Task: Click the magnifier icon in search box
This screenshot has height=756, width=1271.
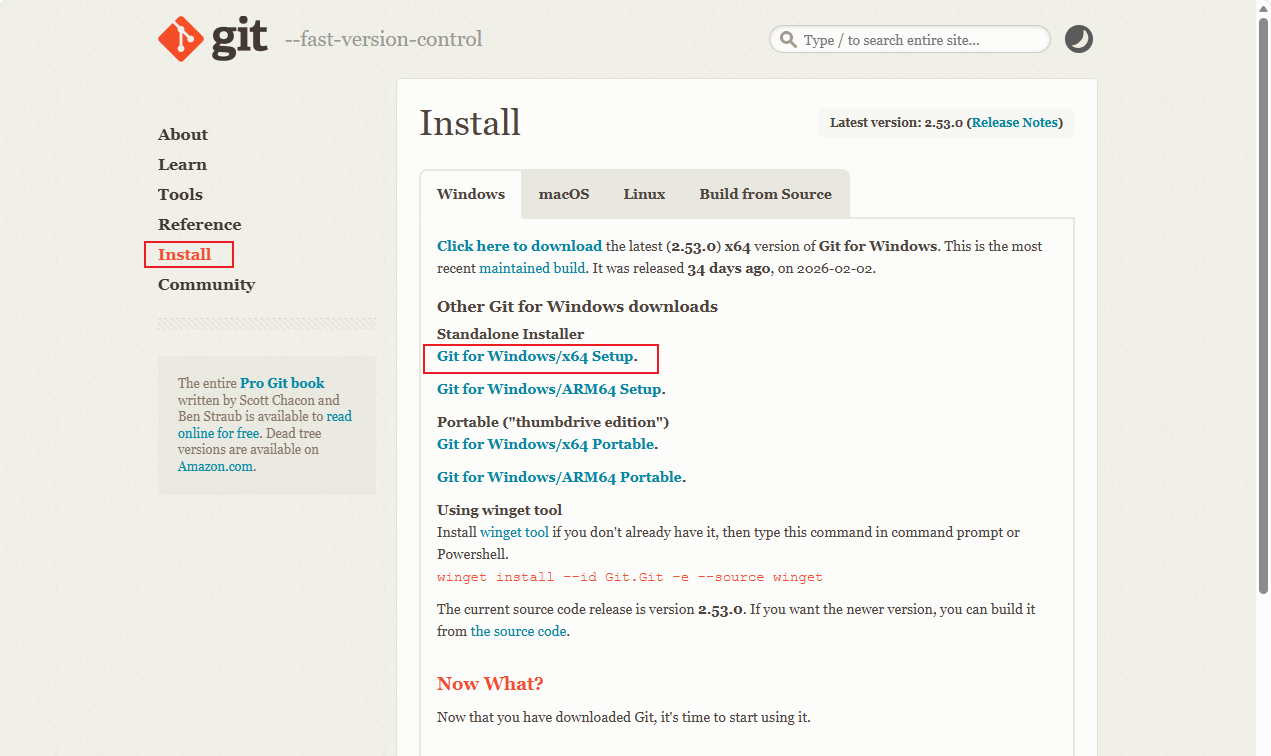Action: click(788, 40)
